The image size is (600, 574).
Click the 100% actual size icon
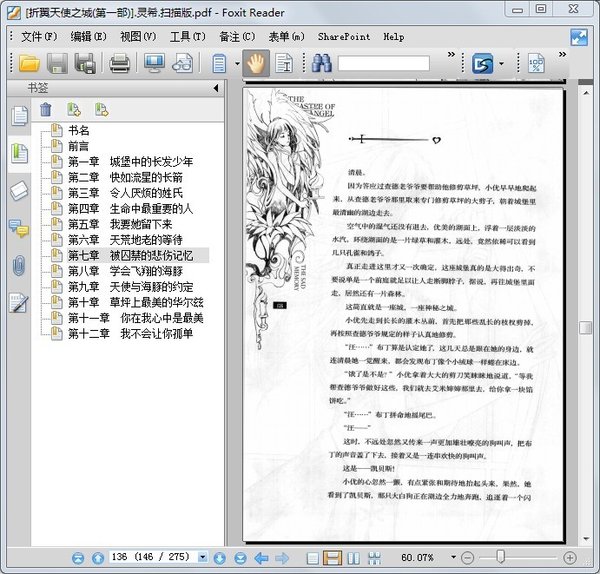pos(536,64)
